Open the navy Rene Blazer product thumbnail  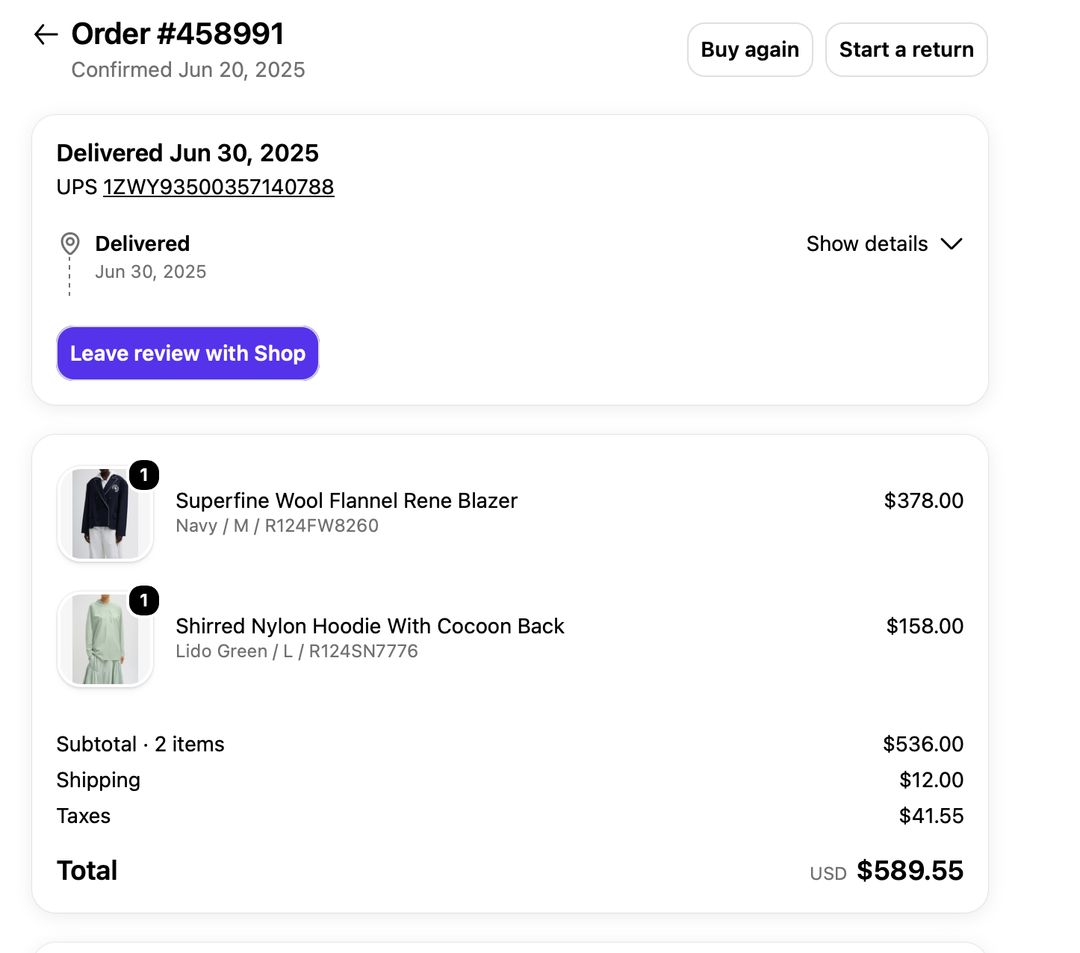pyautogui.click(x=105, y=514)
